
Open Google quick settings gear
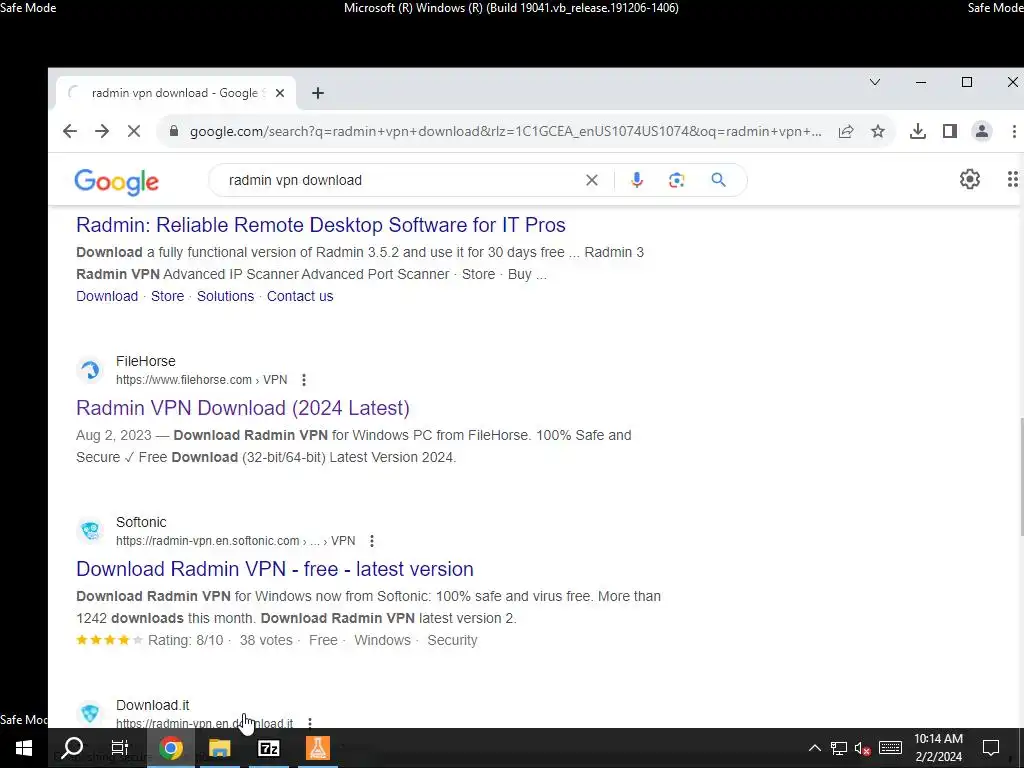[x=970, y=179]
